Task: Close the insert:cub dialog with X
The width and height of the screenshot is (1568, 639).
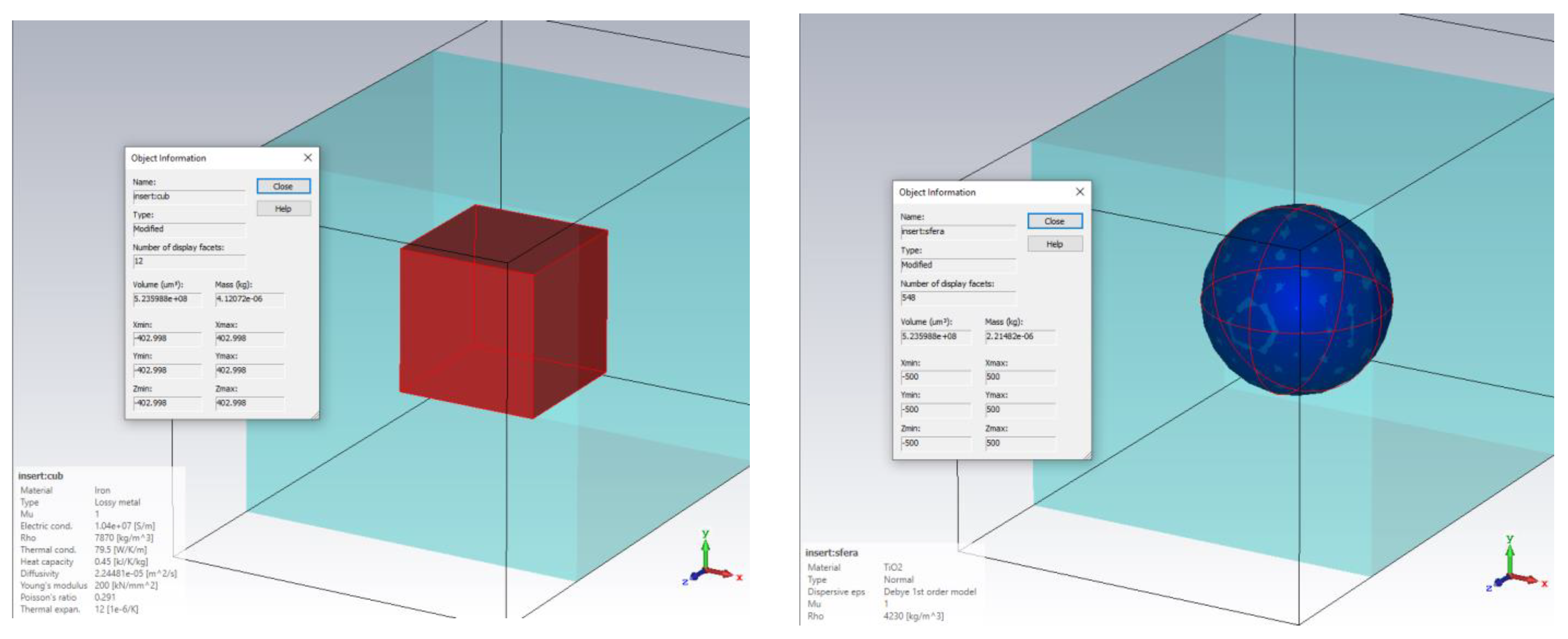Action: (308, 157)
